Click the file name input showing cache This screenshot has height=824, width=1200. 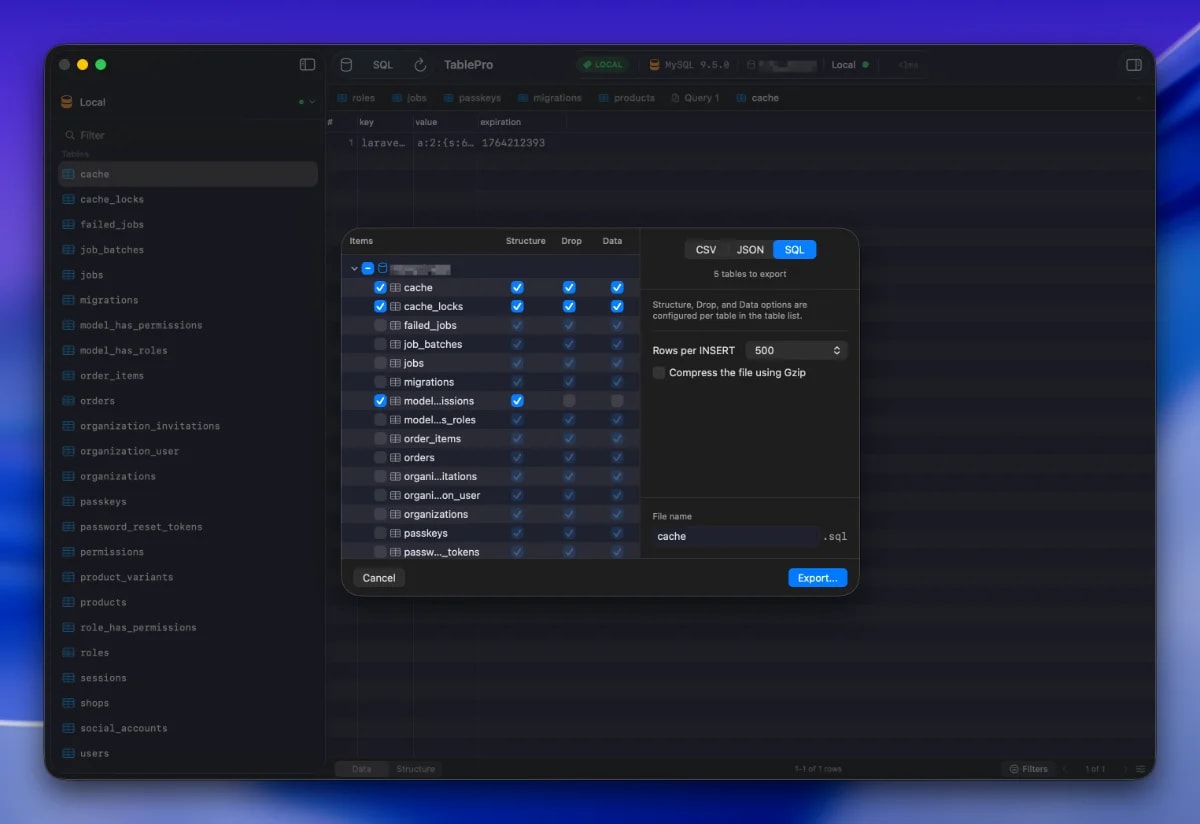[734, 536]
